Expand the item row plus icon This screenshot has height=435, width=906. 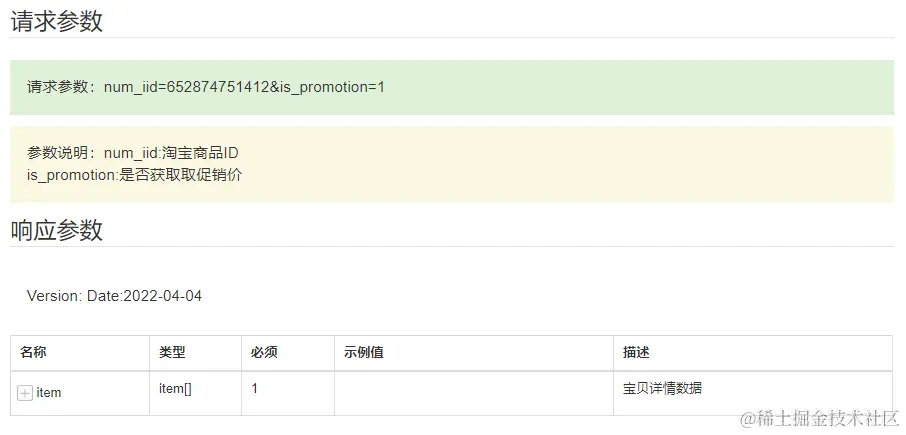25,393
